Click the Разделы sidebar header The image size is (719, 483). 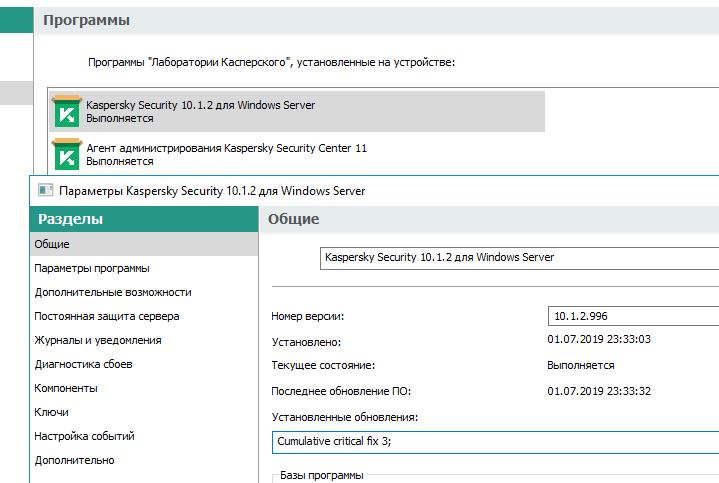pos(144,219)
